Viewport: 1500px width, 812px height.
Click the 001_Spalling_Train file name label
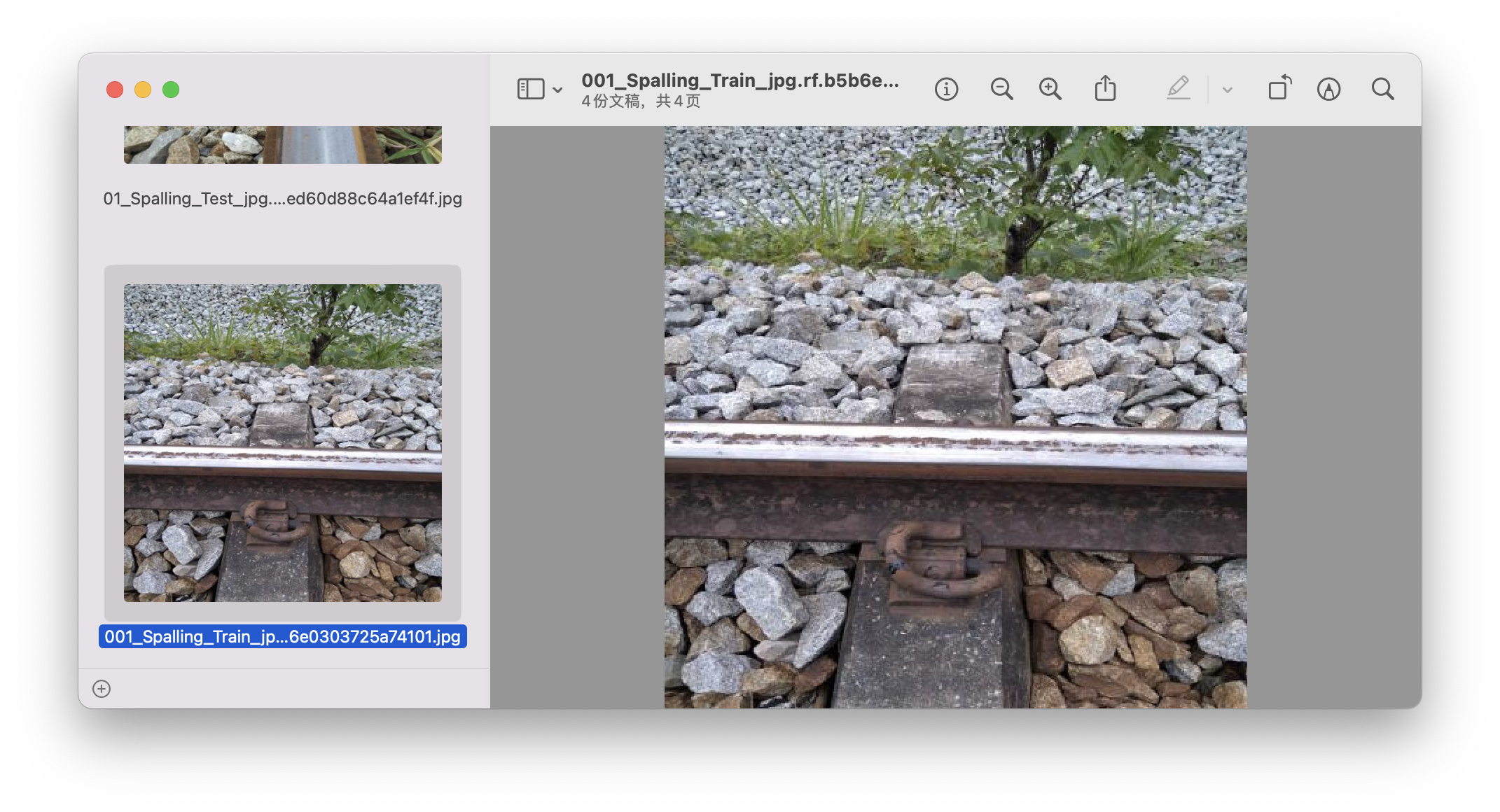(283, 636)
